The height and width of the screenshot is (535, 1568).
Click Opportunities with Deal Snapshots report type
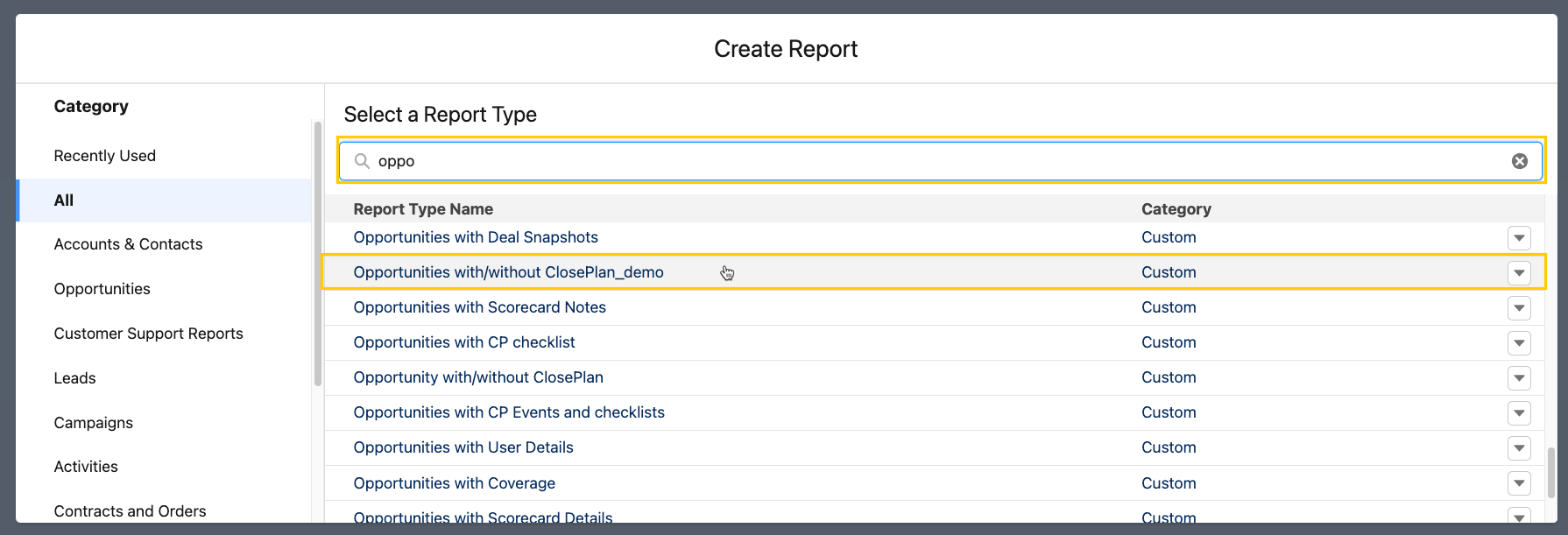(x=475, y=237)
